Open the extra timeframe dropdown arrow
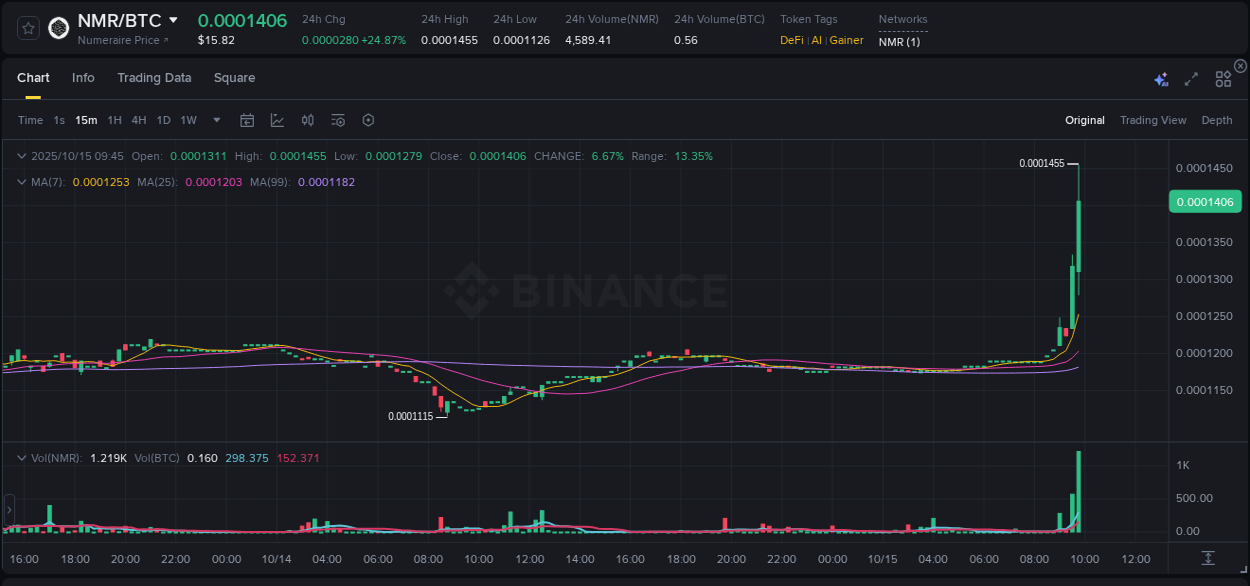1250x586 pixels. coord(215,120)
